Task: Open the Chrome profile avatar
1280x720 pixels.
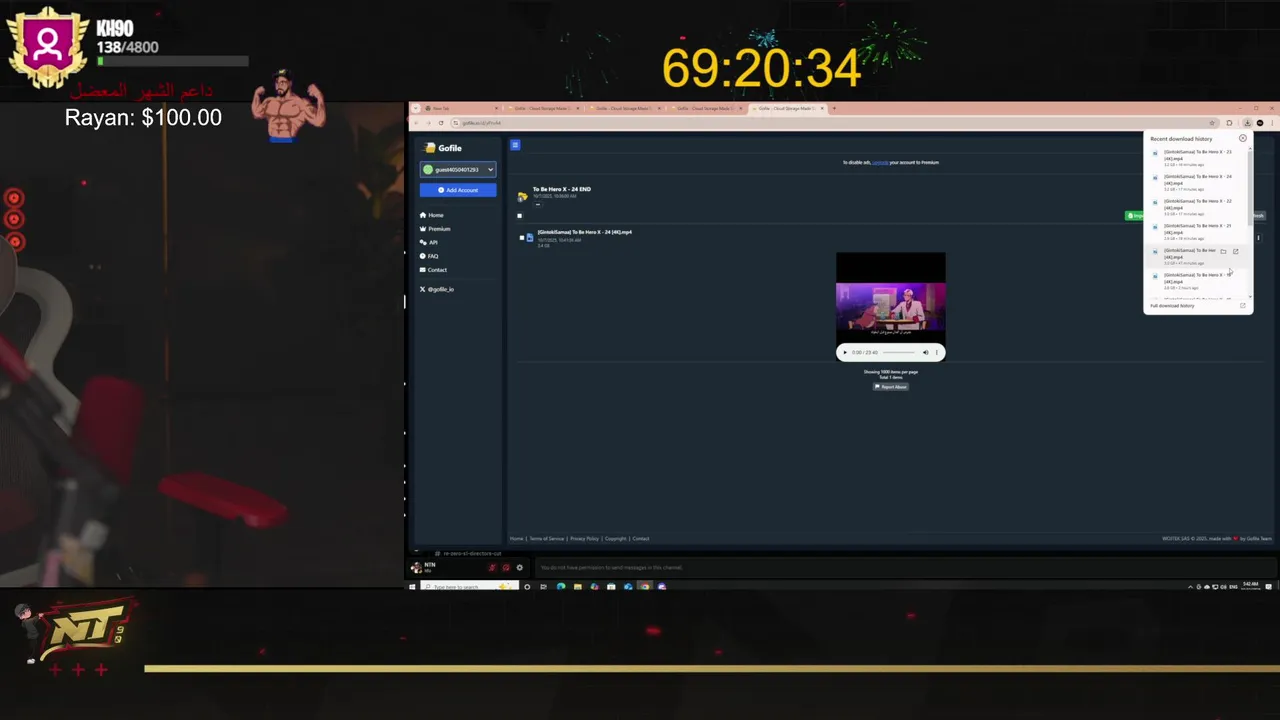Action: [x=1260, y=123]
